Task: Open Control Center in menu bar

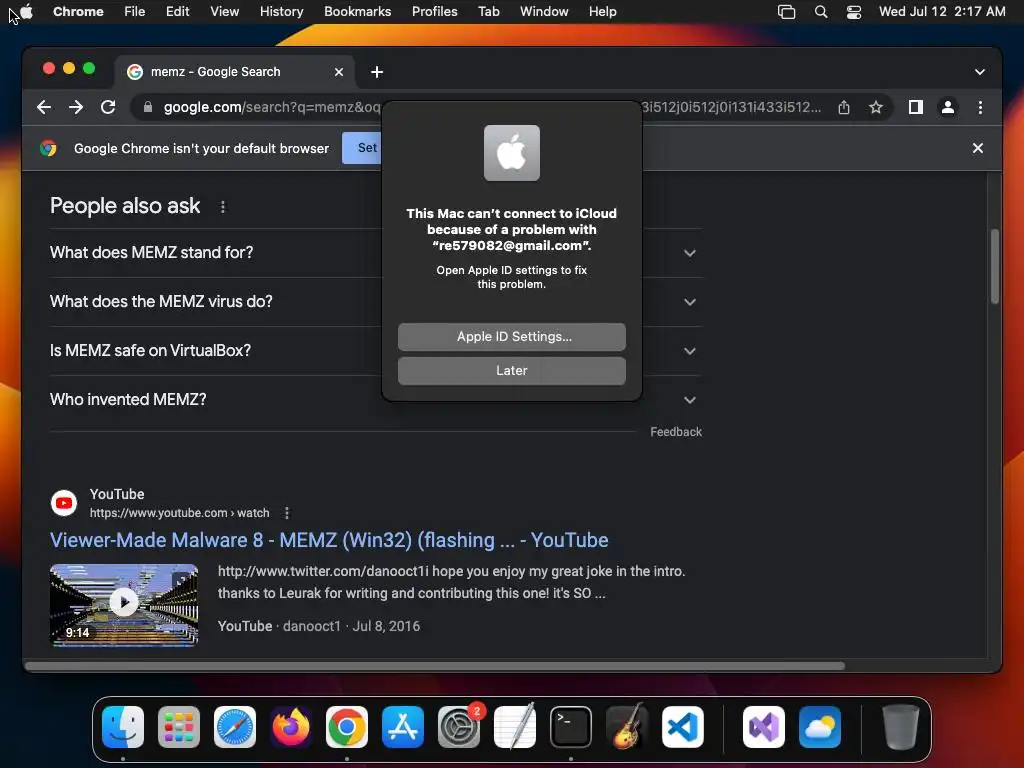Action: [854, 12]
